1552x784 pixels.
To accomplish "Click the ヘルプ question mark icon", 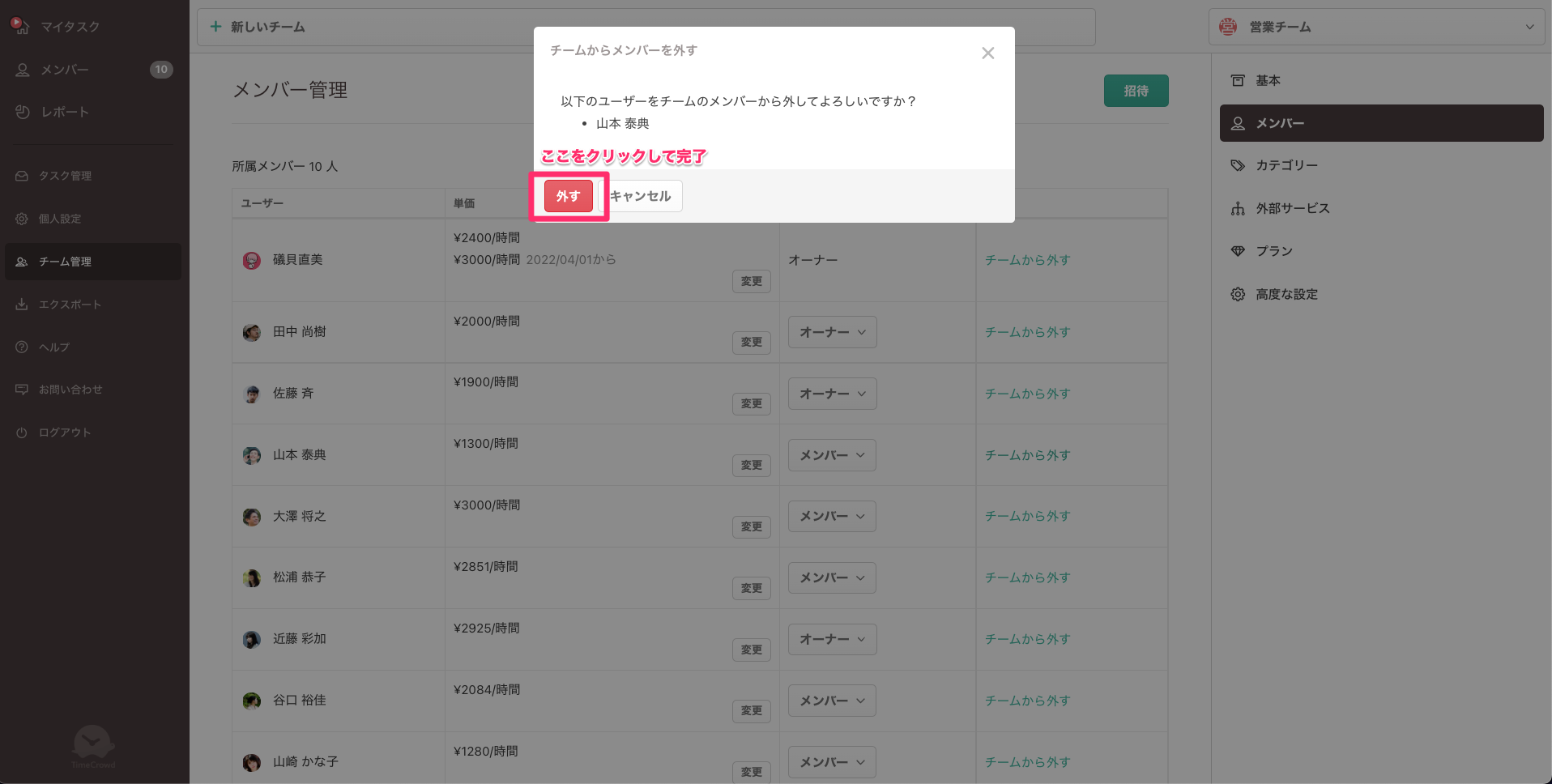I will pos(22,347).
